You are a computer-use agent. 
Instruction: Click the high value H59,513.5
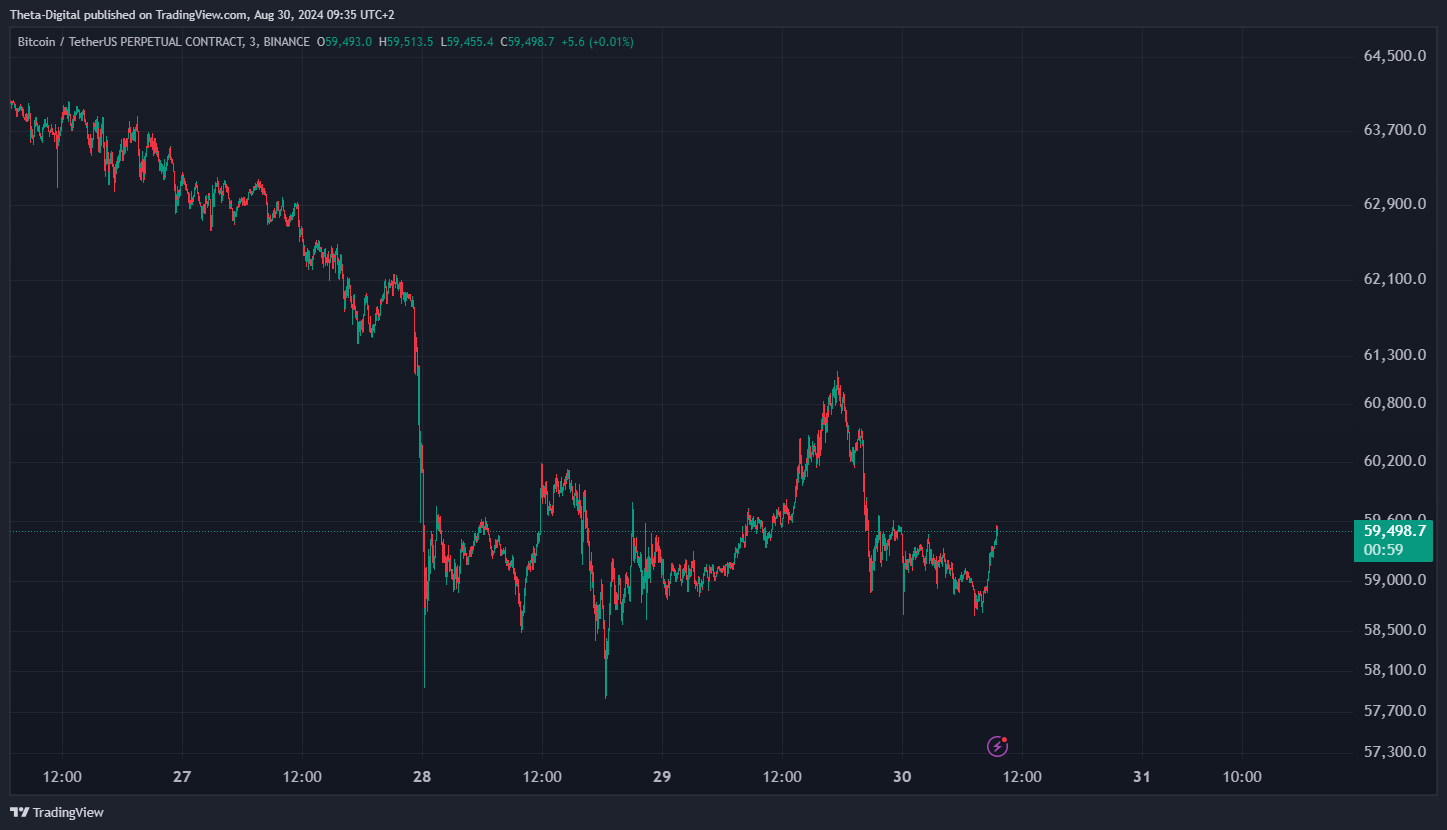pos(406,42)
